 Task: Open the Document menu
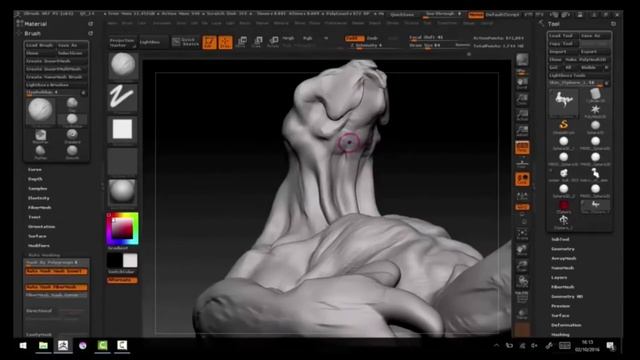point(162,23)
